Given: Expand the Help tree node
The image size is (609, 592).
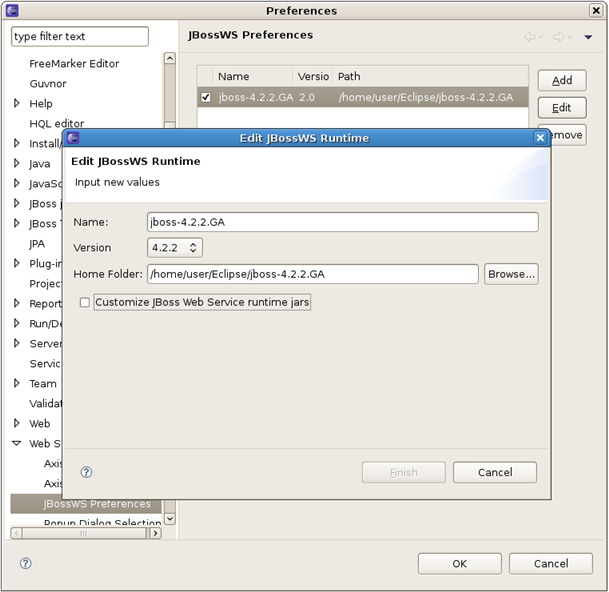Looking at the screenshot, I should (17, 103).
